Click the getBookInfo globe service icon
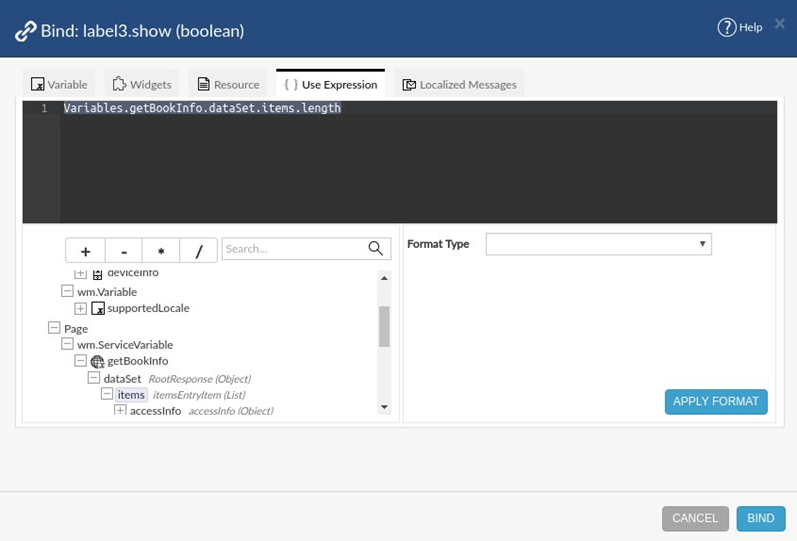 97,361
